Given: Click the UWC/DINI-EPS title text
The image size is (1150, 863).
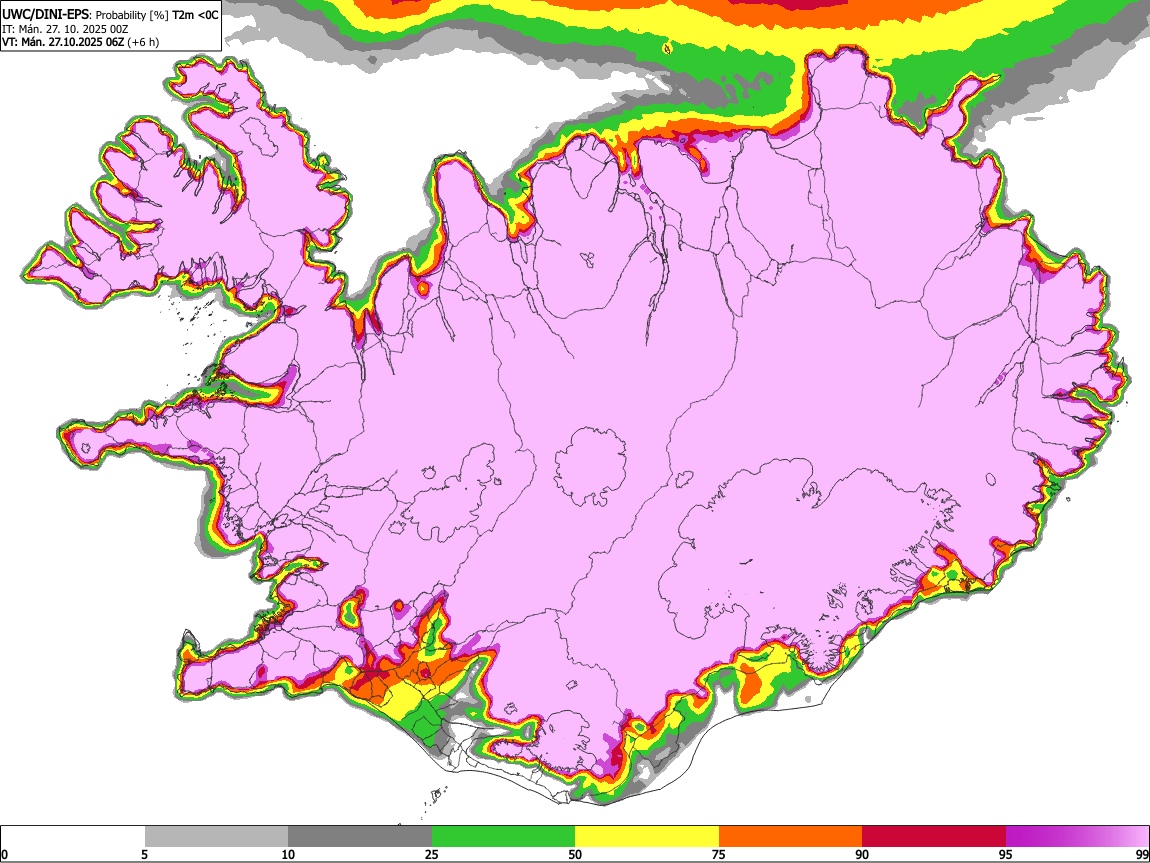Looking at the screenshot, I should [110, 15].
